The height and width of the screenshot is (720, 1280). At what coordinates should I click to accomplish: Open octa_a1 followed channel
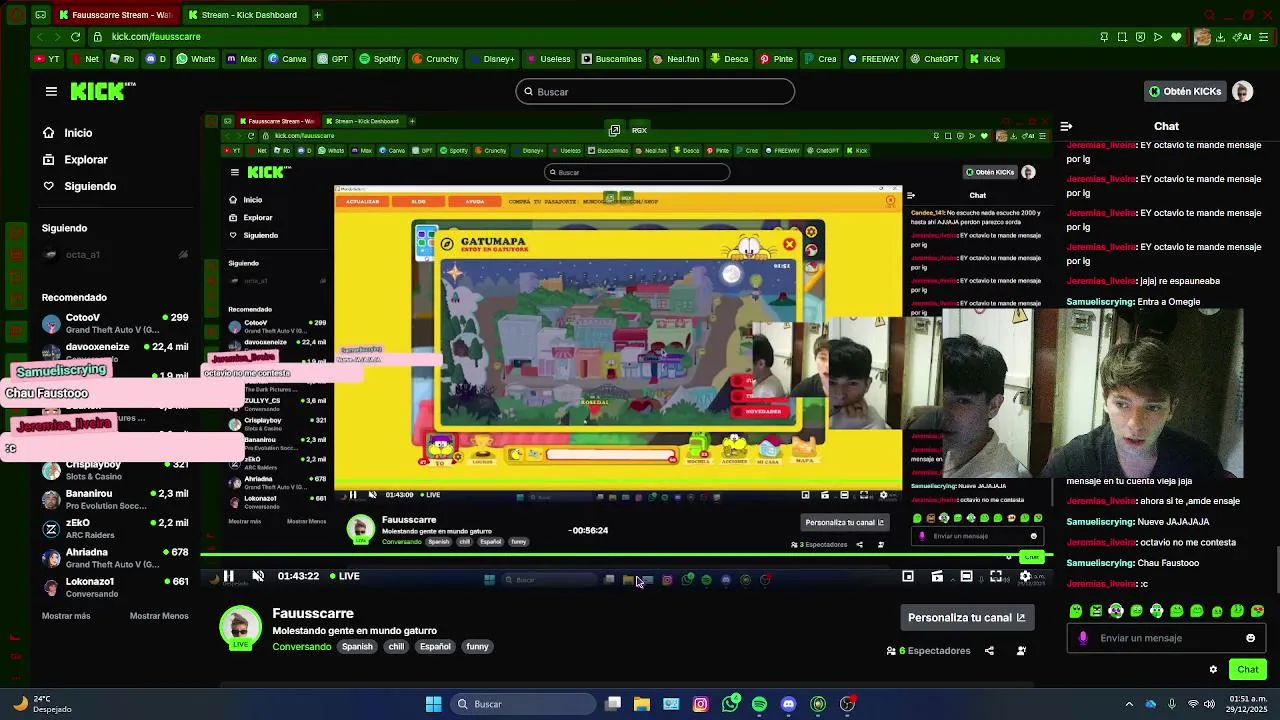[x=115, y=255]
